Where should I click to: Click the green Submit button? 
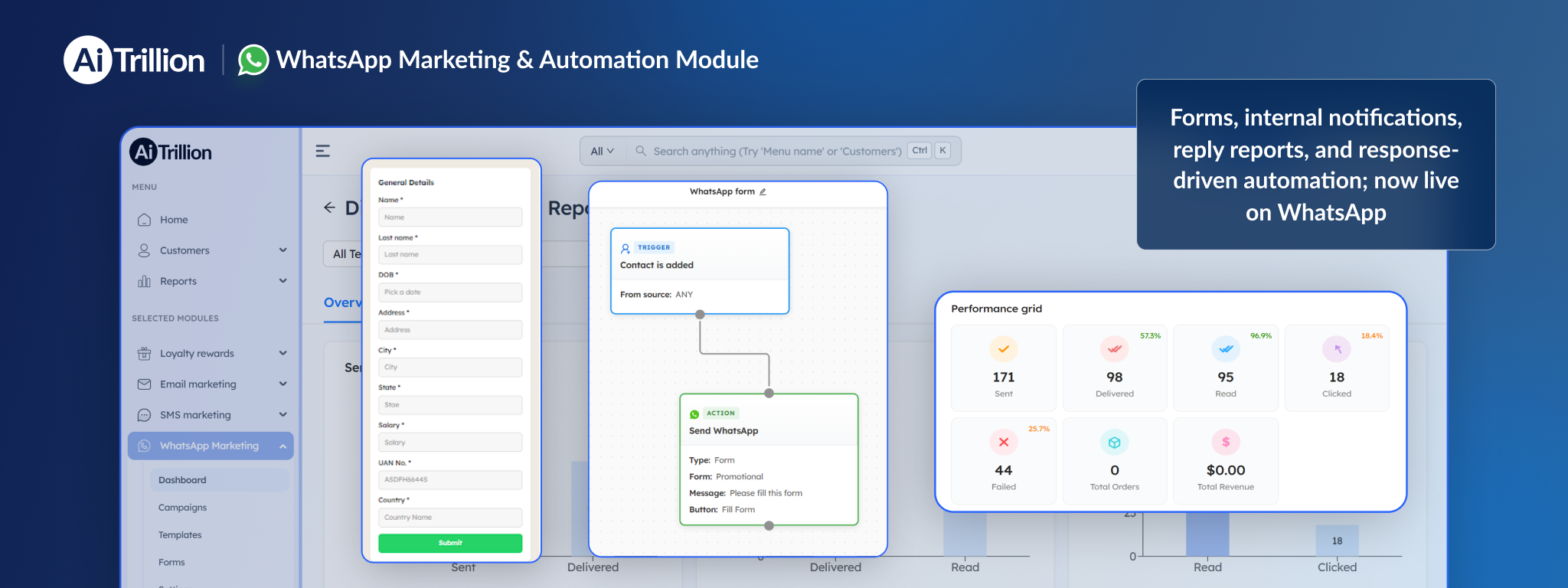(450, 543)
